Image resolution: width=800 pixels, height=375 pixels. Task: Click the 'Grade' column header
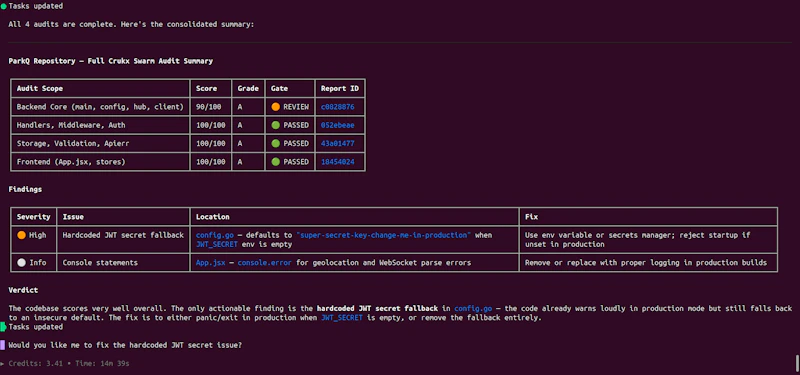pos(248,88)
